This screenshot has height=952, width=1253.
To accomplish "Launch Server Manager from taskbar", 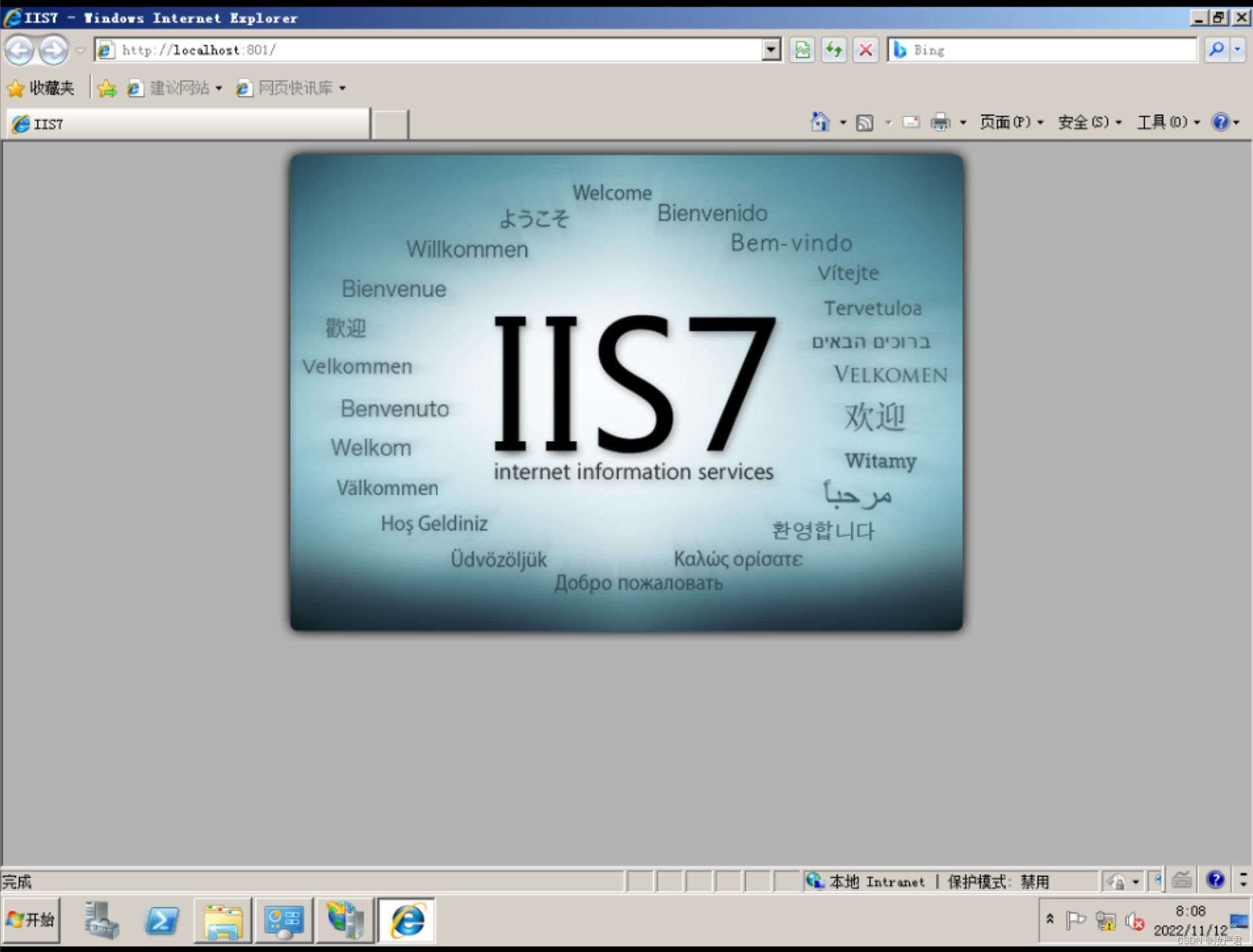I will (x=102, y=921).
